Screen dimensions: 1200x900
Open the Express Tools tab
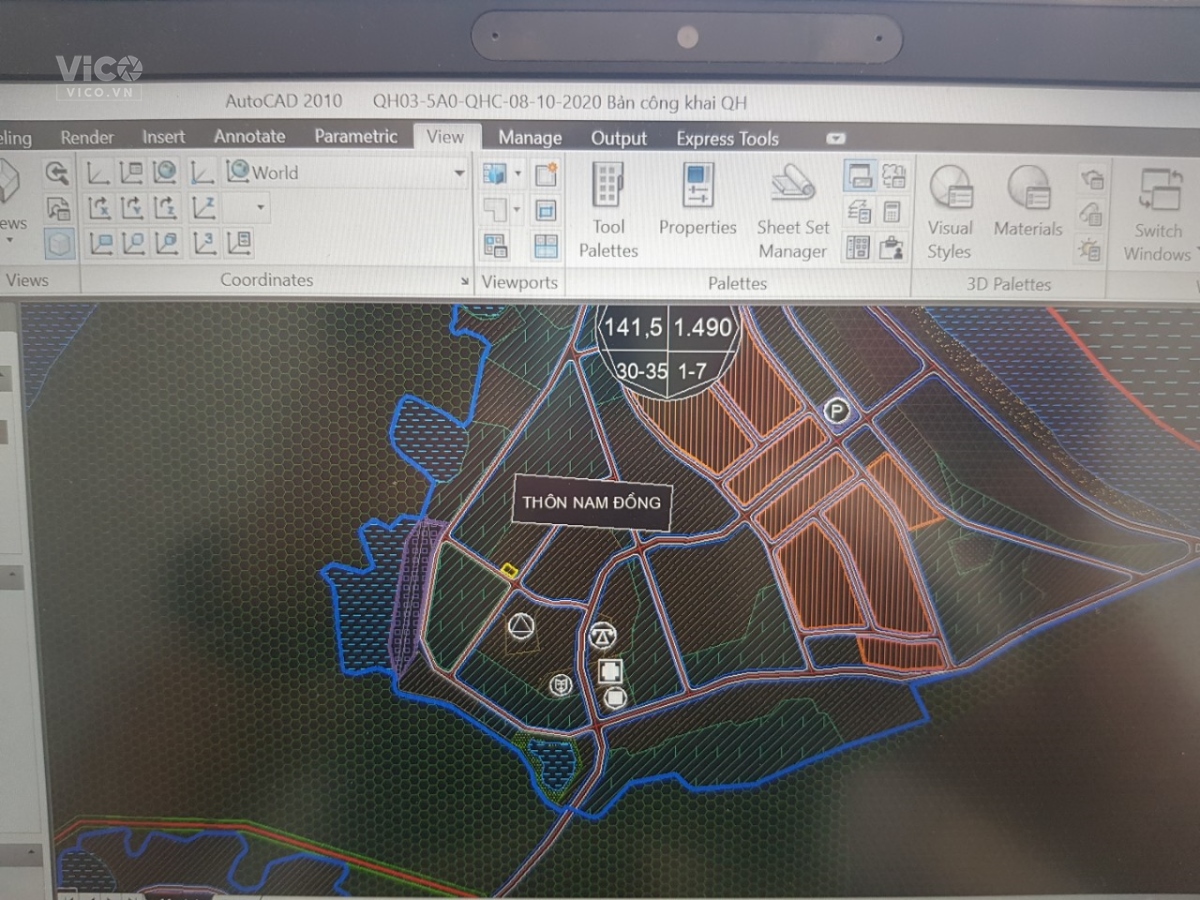coord(727,139)
